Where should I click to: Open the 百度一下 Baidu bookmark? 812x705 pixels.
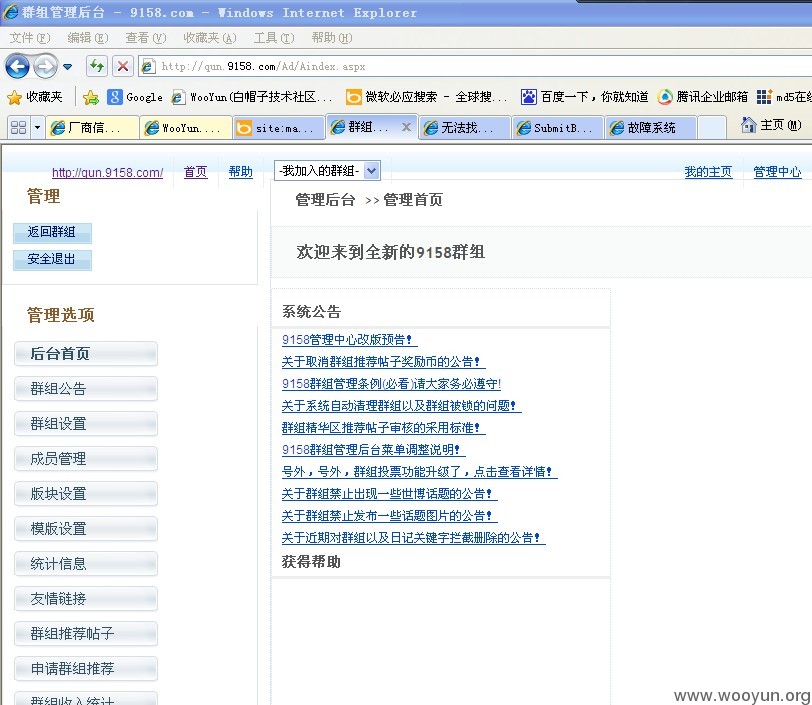pyautogui.click(x=584, y=97)
